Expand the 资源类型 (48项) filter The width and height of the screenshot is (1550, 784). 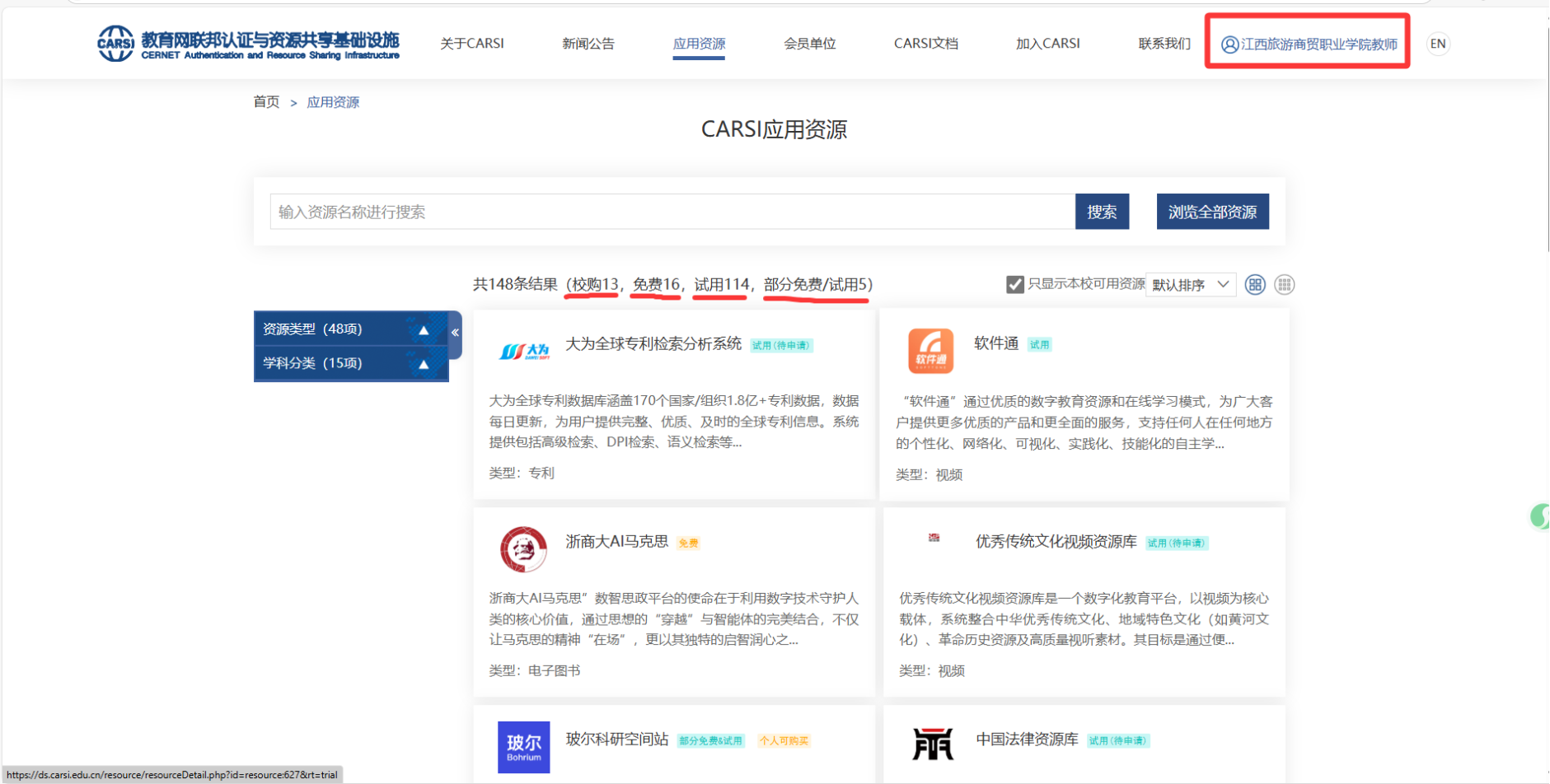click(351, 329)
